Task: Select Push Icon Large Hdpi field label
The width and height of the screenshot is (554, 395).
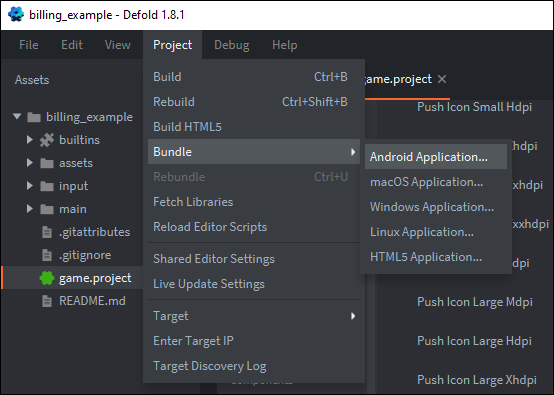Action: pos(474,341)
